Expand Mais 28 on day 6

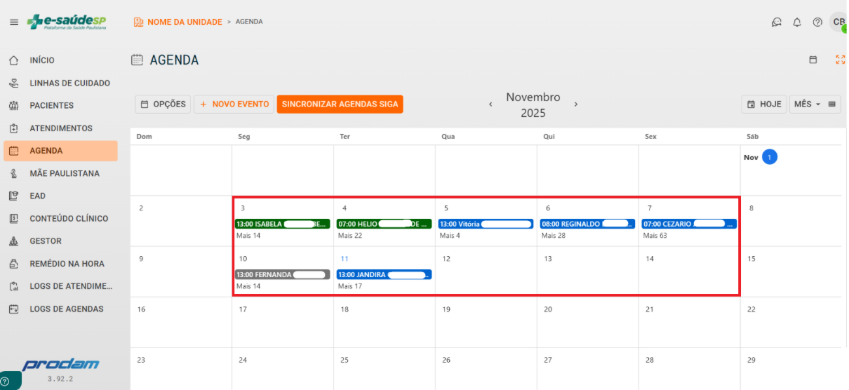pos(554,236)
